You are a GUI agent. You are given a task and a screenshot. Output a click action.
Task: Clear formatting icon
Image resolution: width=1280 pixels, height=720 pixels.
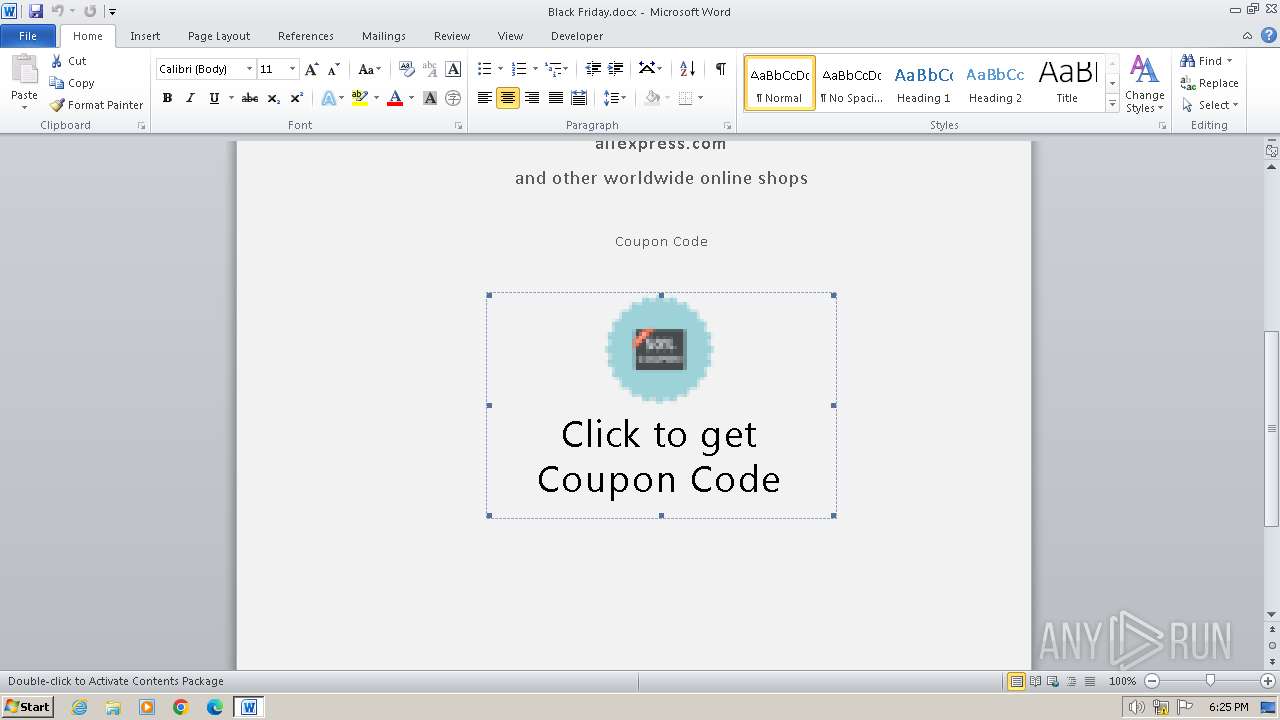pos(407,69)
